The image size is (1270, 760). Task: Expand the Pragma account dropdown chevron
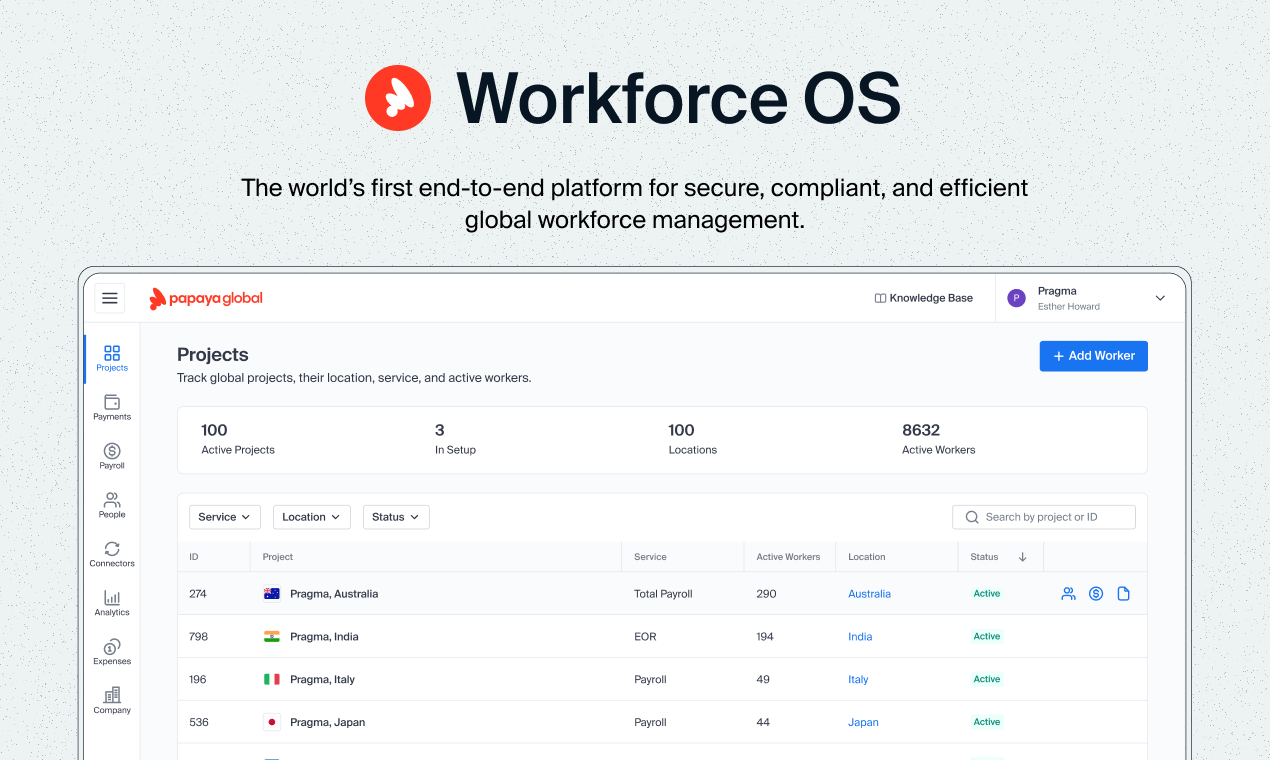pyautogui.click(x=1160, y=298)
